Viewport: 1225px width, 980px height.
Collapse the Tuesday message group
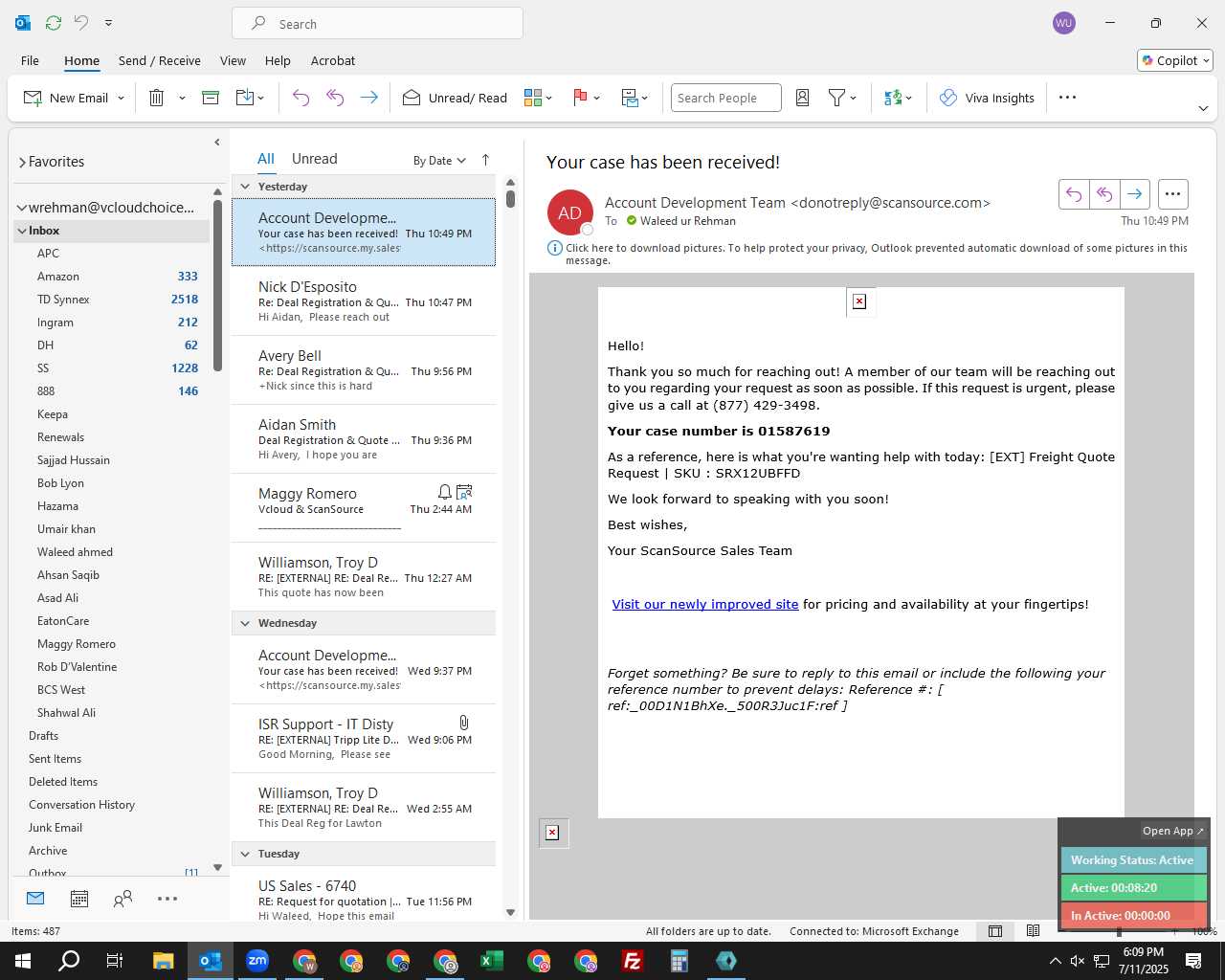[x=245, y=854]
